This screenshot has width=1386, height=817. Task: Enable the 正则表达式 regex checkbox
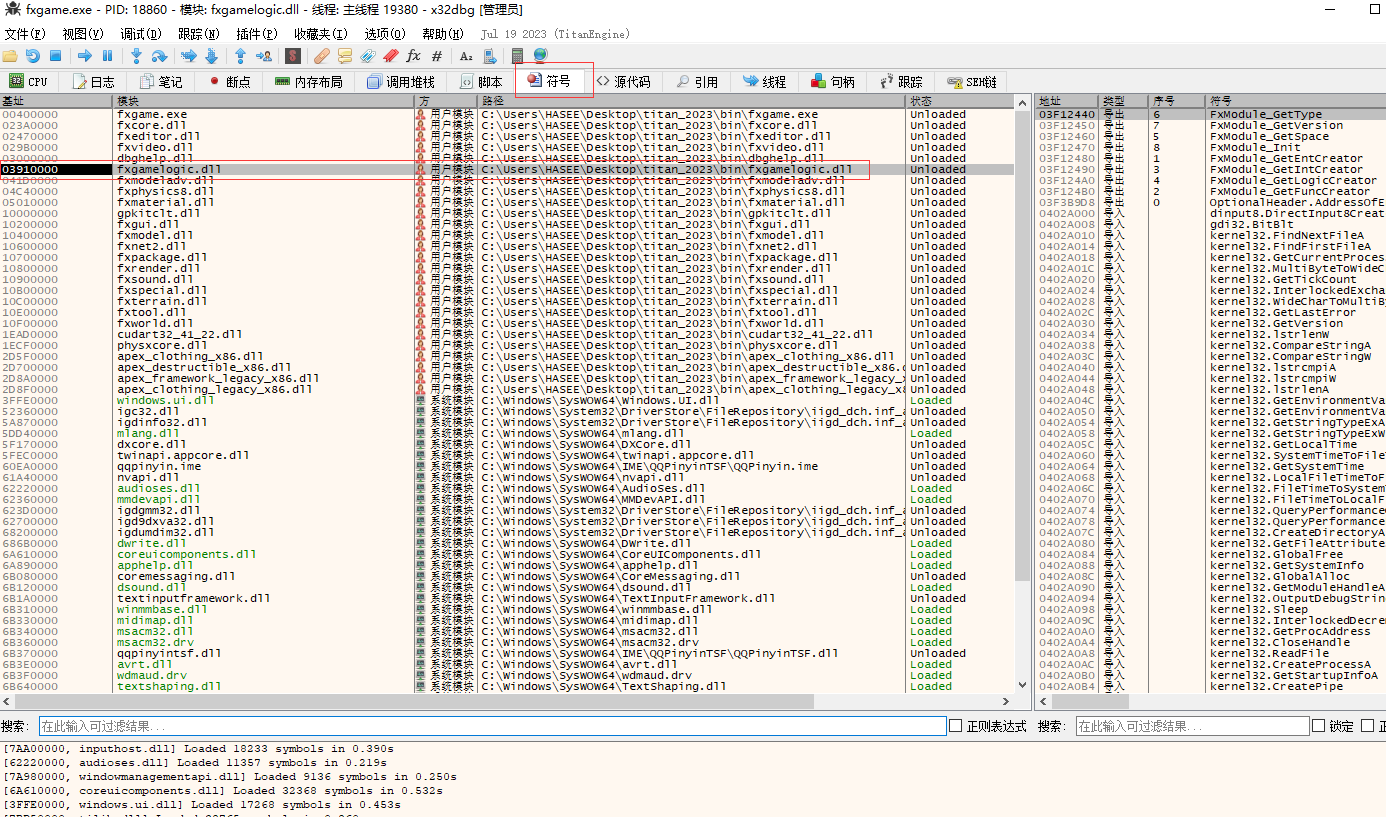(x=956, y=726)
